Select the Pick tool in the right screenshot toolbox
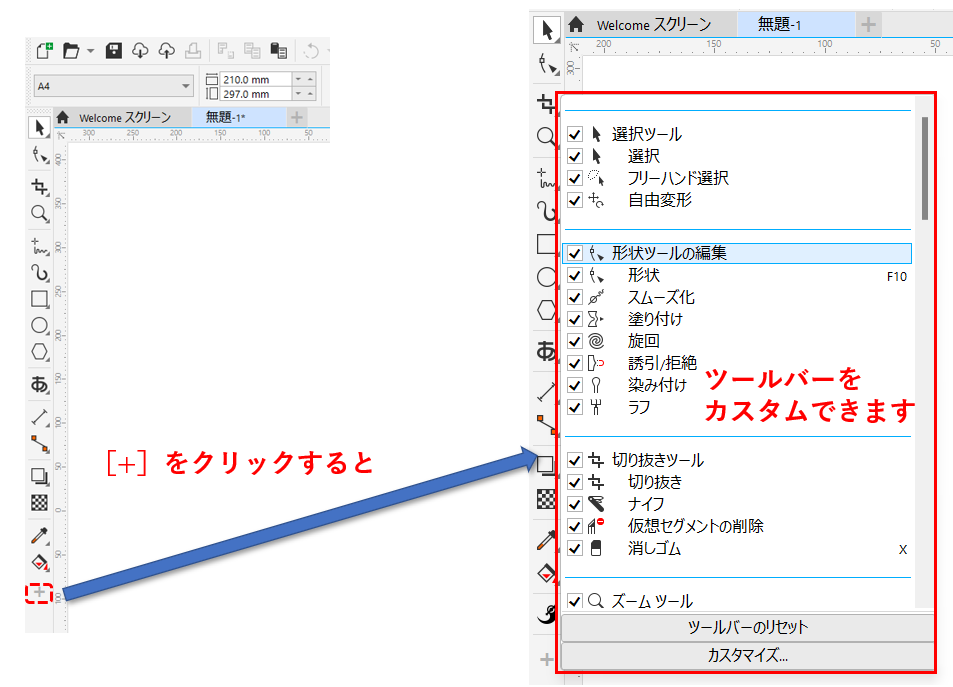Screen dimensions: 953x687 click(547, 30)
